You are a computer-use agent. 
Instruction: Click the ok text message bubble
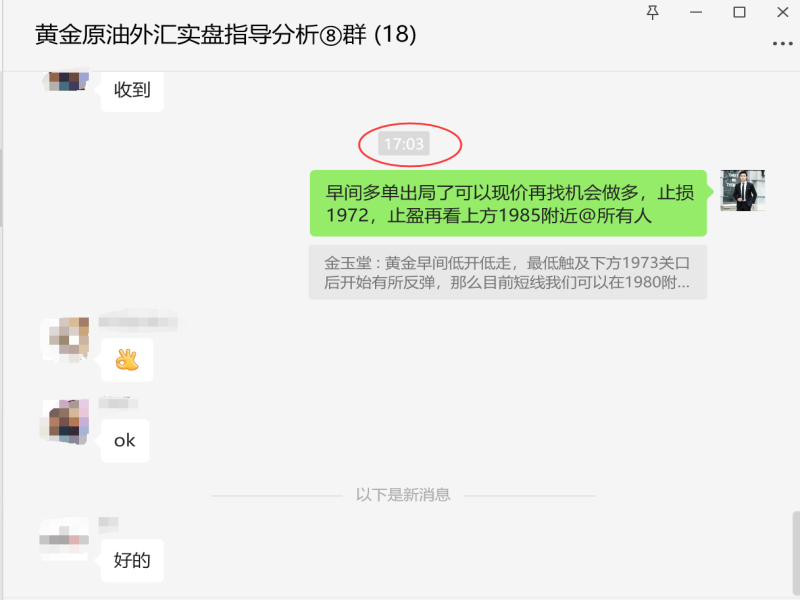pos(125,441)
